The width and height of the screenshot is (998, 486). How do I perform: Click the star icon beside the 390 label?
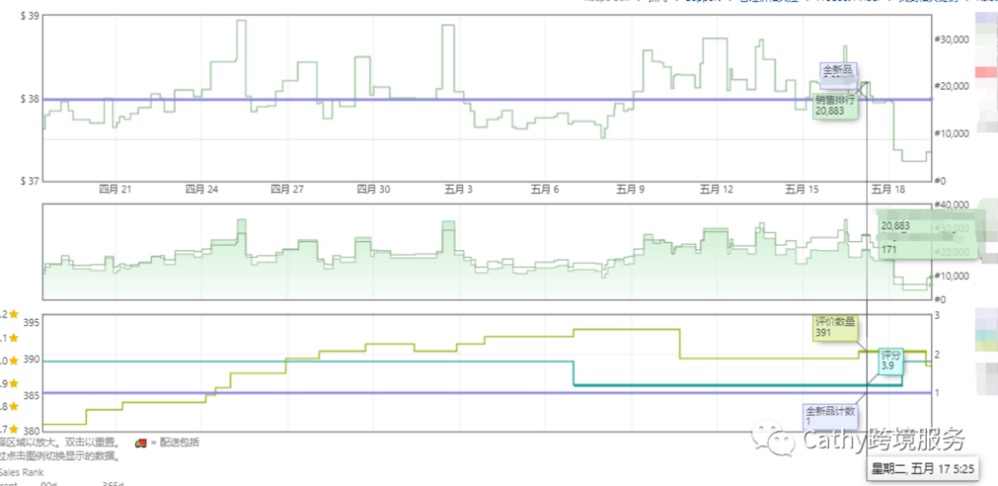[13, 361]
